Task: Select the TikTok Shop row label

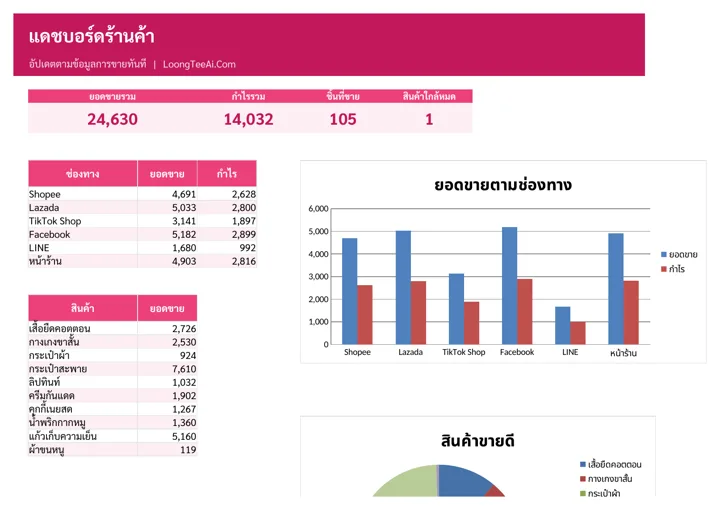Action: pos(55,221)
